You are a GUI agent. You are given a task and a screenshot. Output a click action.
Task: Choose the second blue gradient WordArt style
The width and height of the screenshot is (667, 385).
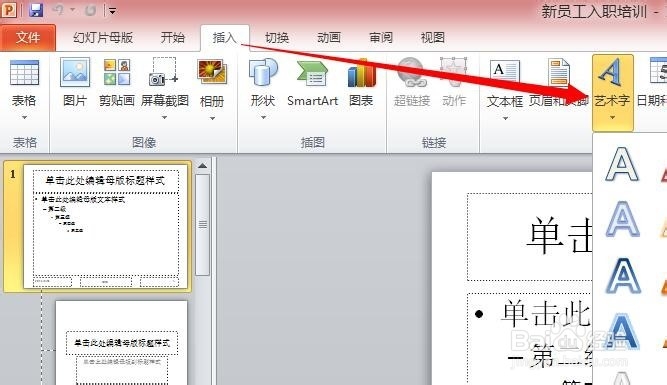pyautogui.click(x=622, y=219)
